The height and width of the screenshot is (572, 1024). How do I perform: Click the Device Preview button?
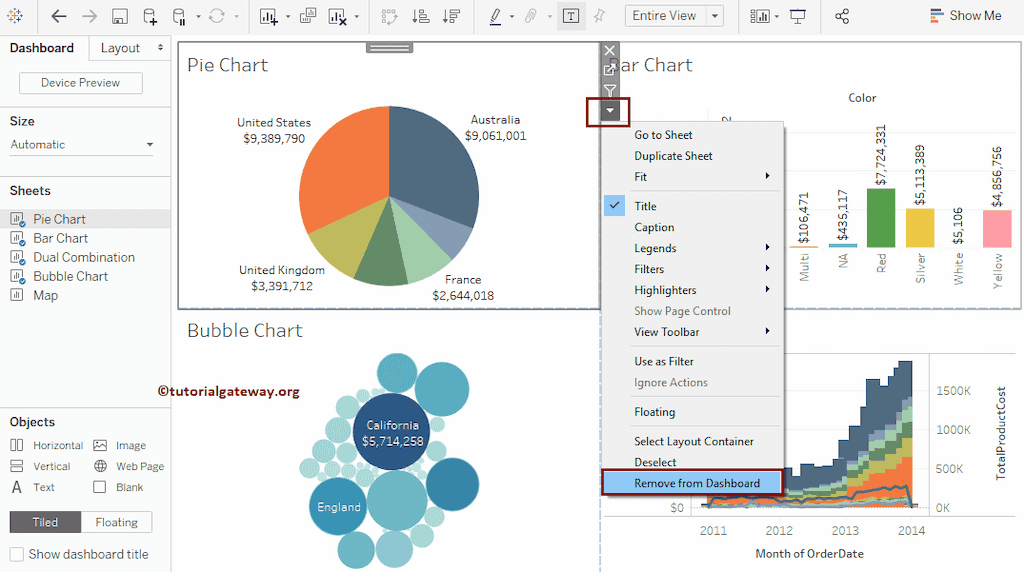[x=80, y=83]
